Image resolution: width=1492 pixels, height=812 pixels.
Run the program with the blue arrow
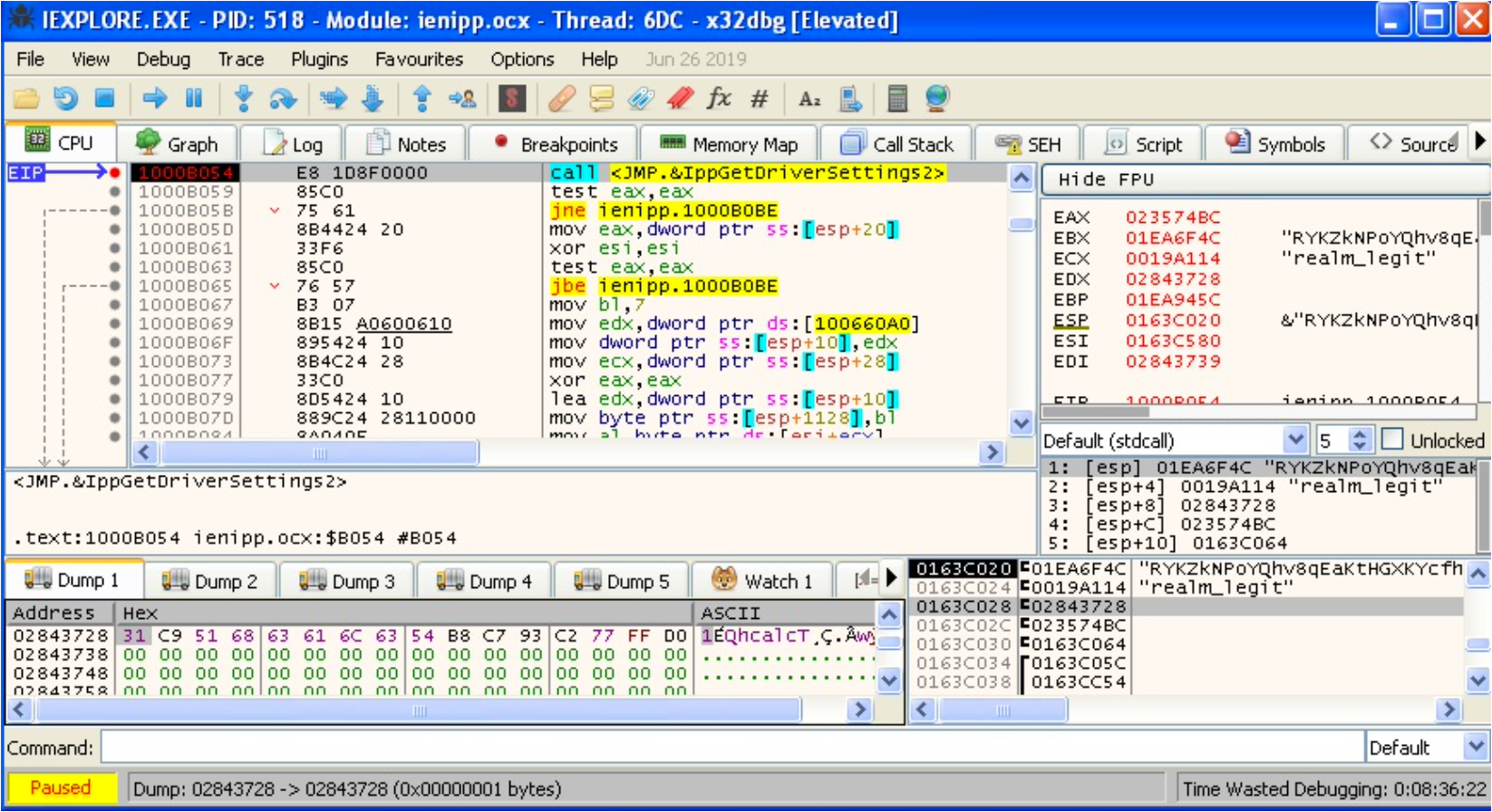click(x=155, y=98)
